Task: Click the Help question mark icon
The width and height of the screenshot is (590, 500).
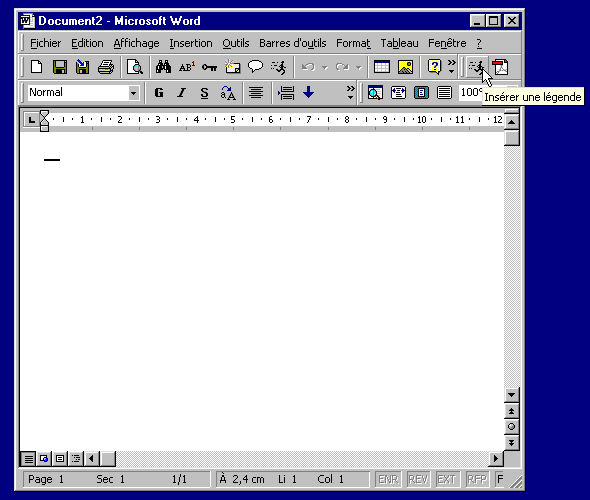Action: point(434,67)
